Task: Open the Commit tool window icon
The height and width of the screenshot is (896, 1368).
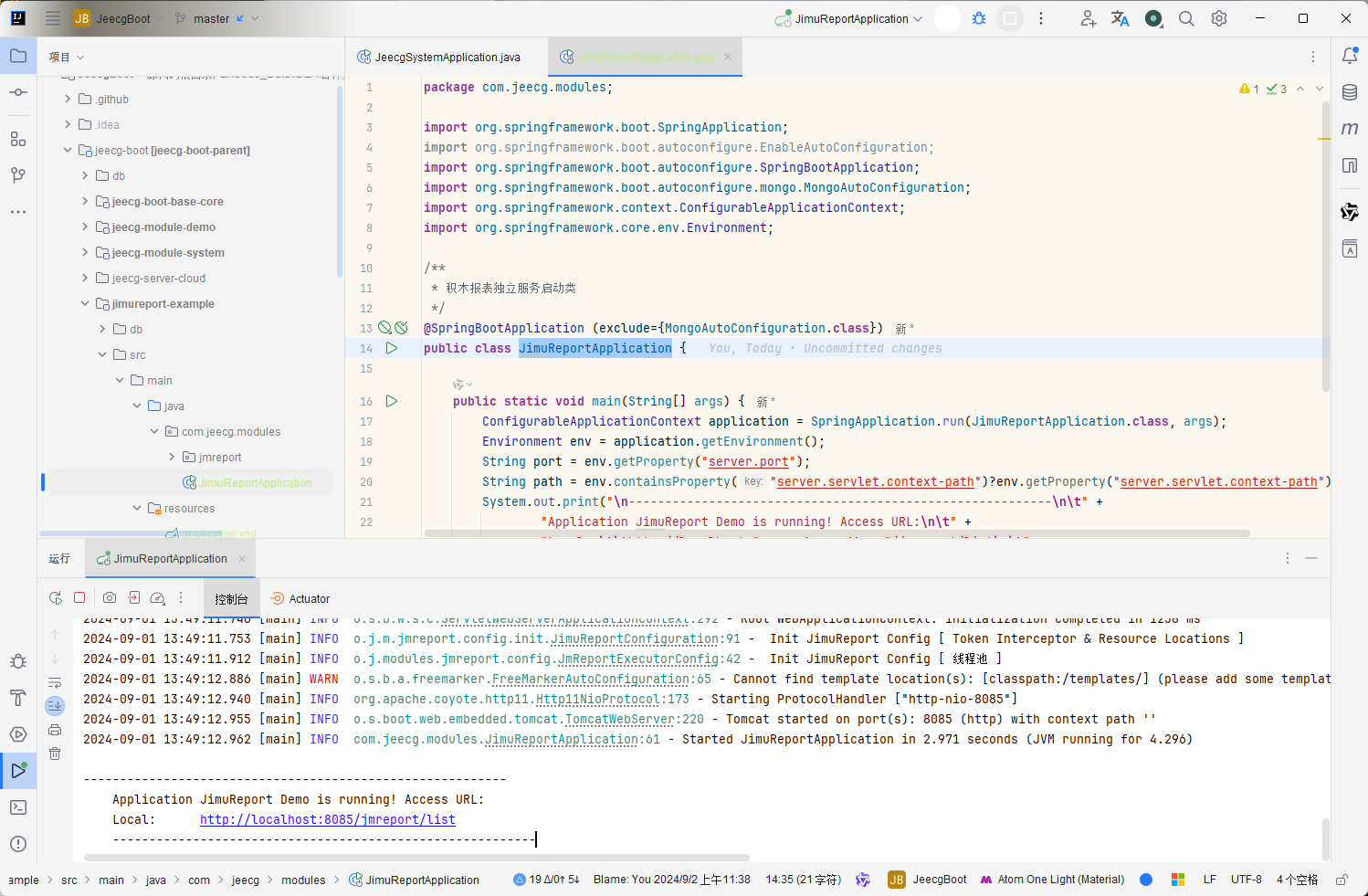Action: click(18, 92)
